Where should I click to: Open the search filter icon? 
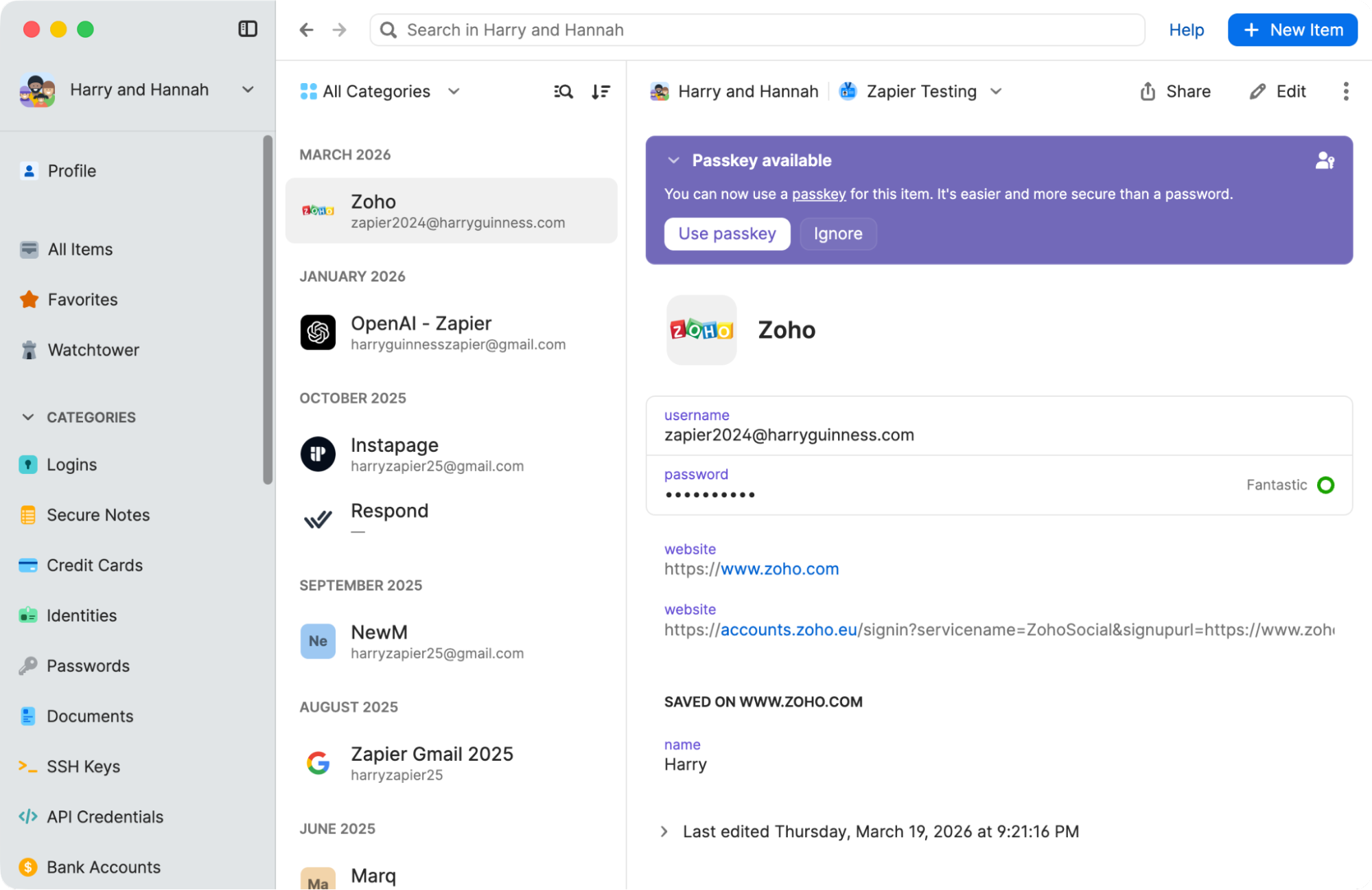562,91
